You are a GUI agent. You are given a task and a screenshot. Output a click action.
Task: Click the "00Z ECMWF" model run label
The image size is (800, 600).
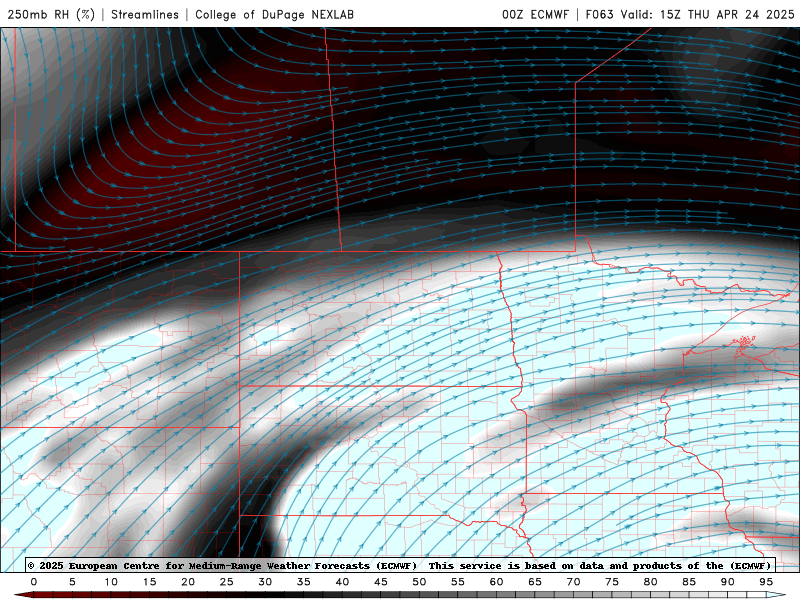click(535, 14)
